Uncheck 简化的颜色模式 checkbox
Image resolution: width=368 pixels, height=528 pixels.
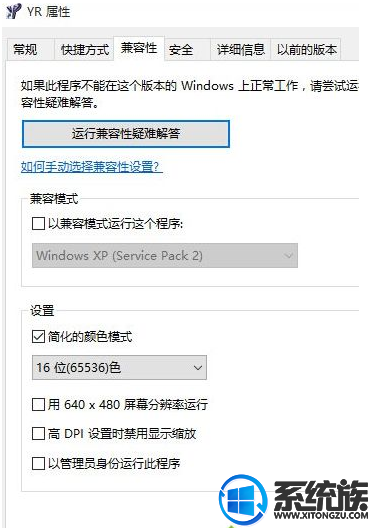pyautogui.click(x=38, y=336)
